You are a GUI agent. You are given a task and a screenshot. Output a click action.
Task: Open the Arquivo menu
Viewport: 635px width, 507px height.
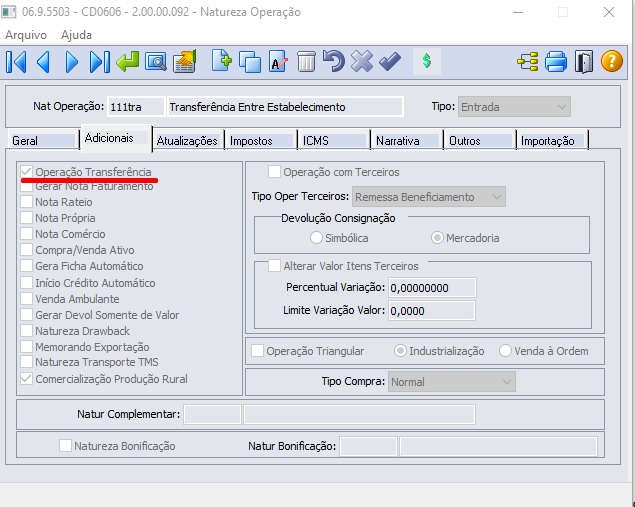(x=26, y=35)
